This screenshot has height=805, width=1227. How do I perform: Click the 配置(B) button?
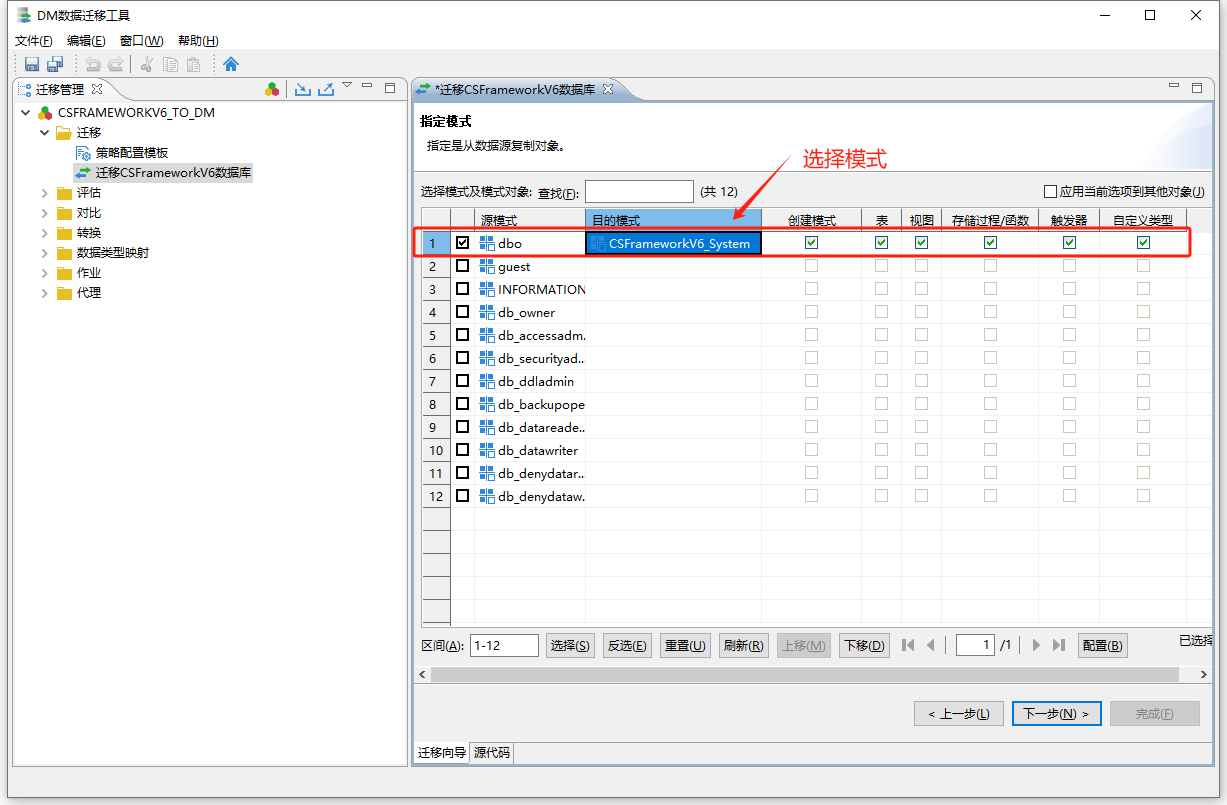coord(1103,646)
